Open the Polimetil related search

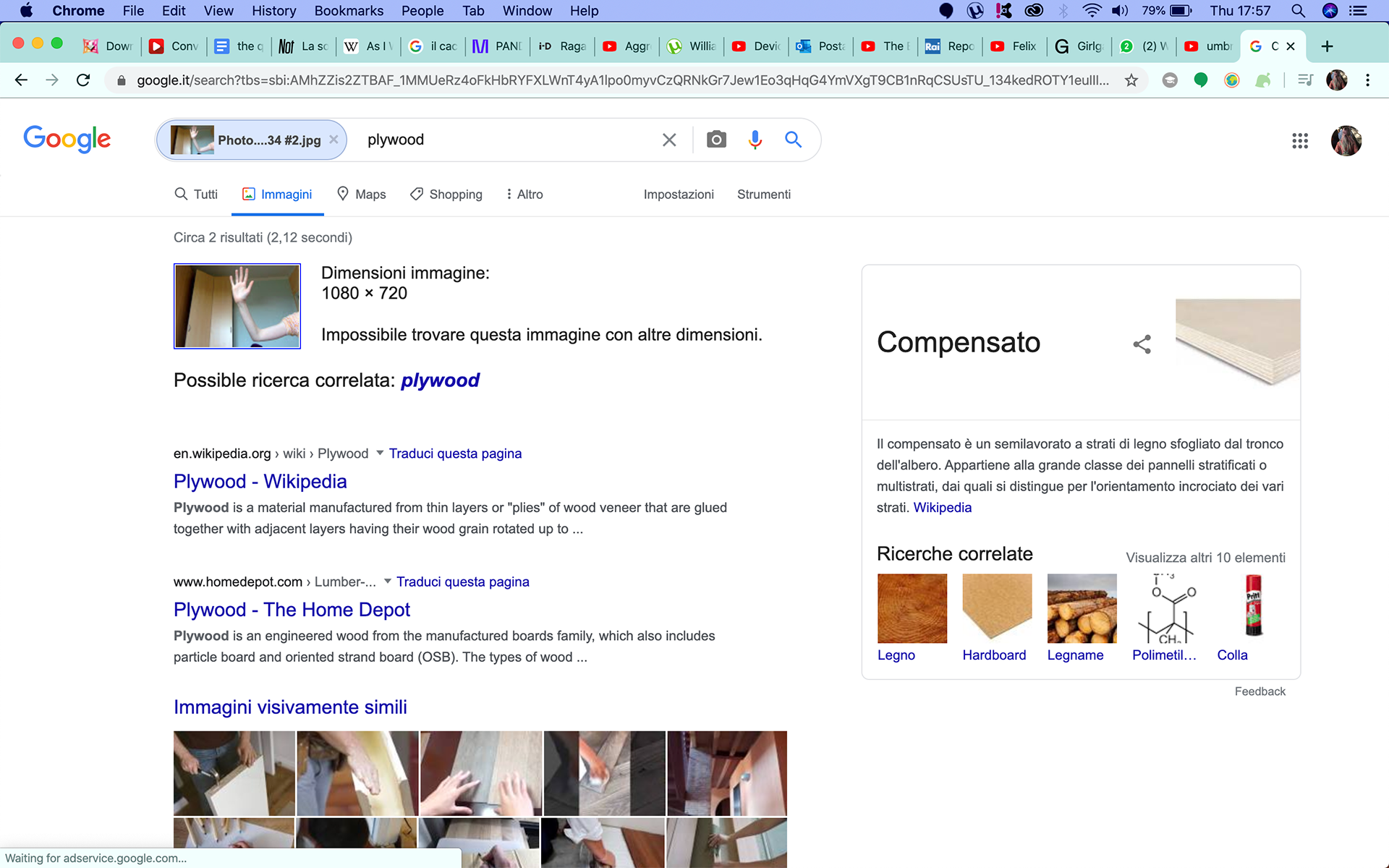1166,618
